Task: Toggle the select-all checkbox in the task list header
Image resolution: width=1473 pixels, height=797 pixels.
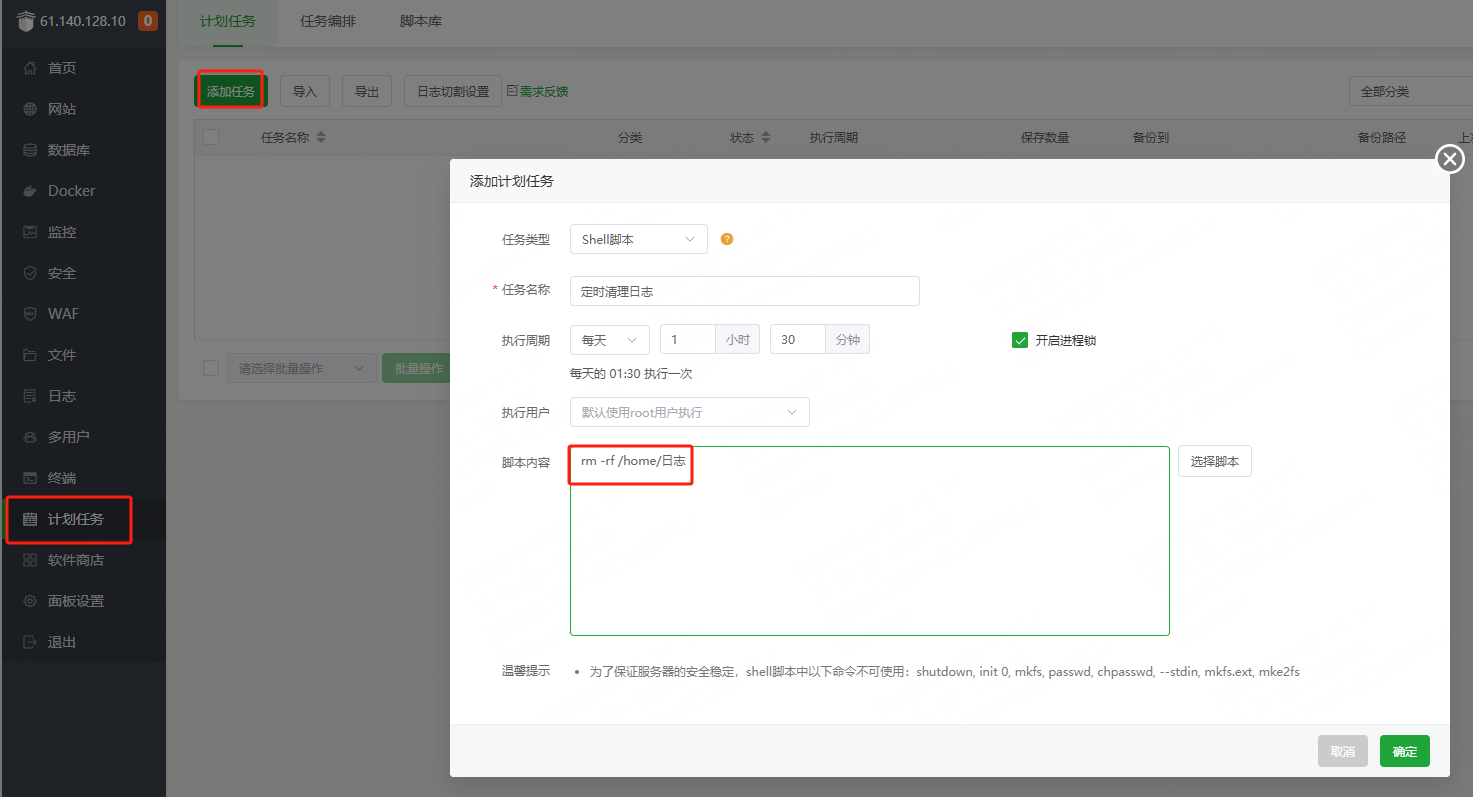Action: pos(210,137)
